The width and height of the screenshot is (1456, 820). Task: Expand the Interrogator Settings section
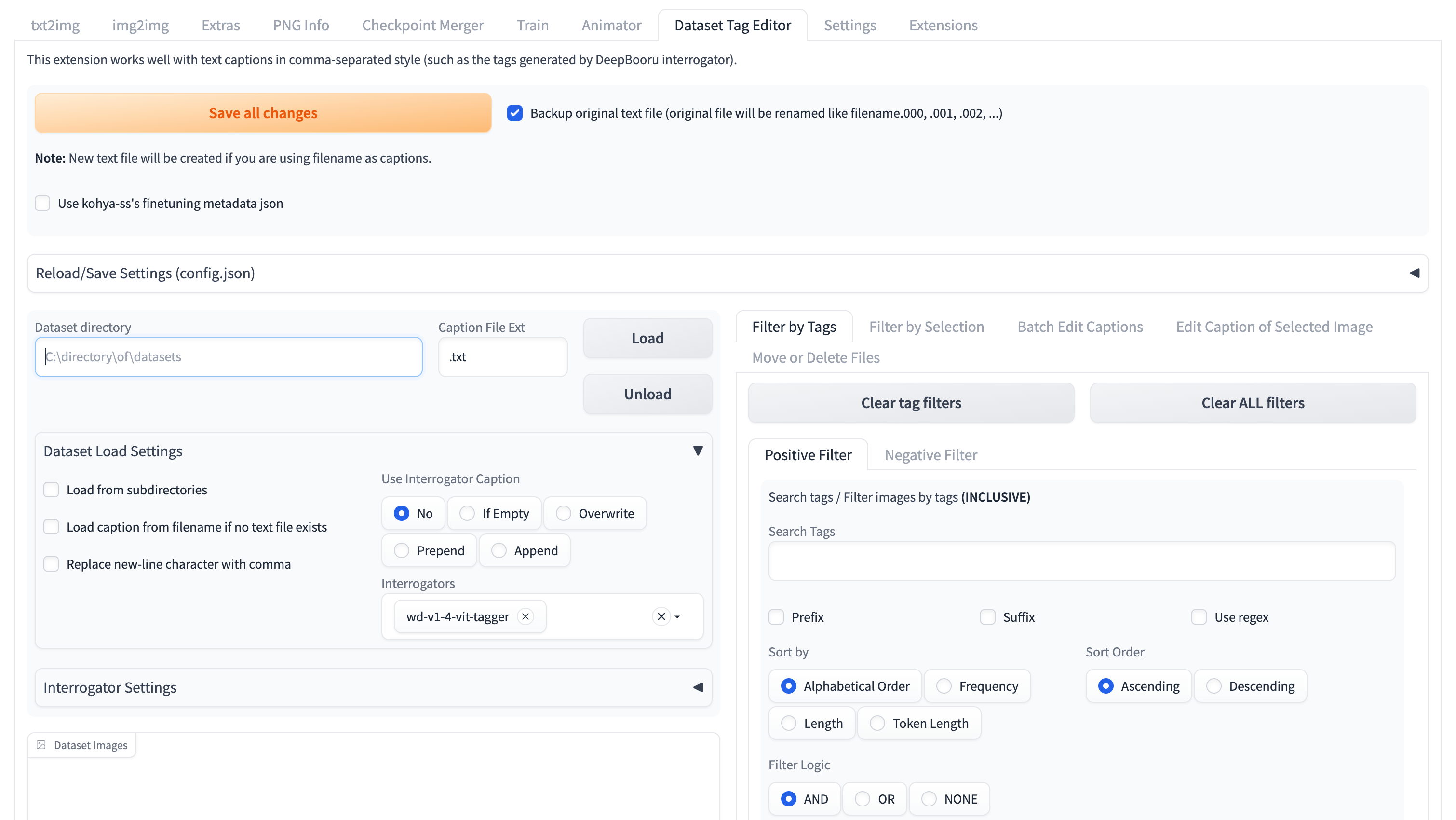[x=698, y=687]
